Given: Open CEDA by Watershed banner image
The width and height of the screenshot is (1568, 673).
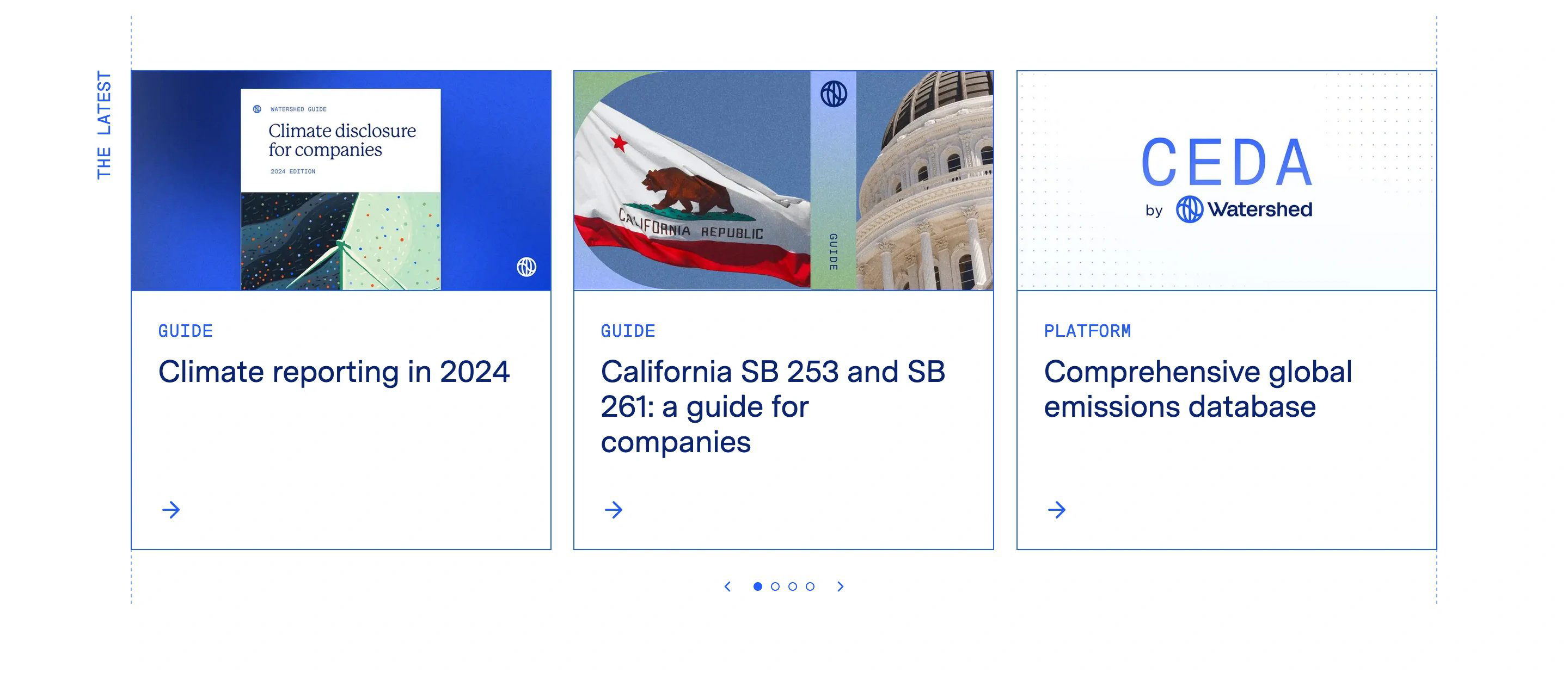Looking at the screenshot, I should [1227, 180].
